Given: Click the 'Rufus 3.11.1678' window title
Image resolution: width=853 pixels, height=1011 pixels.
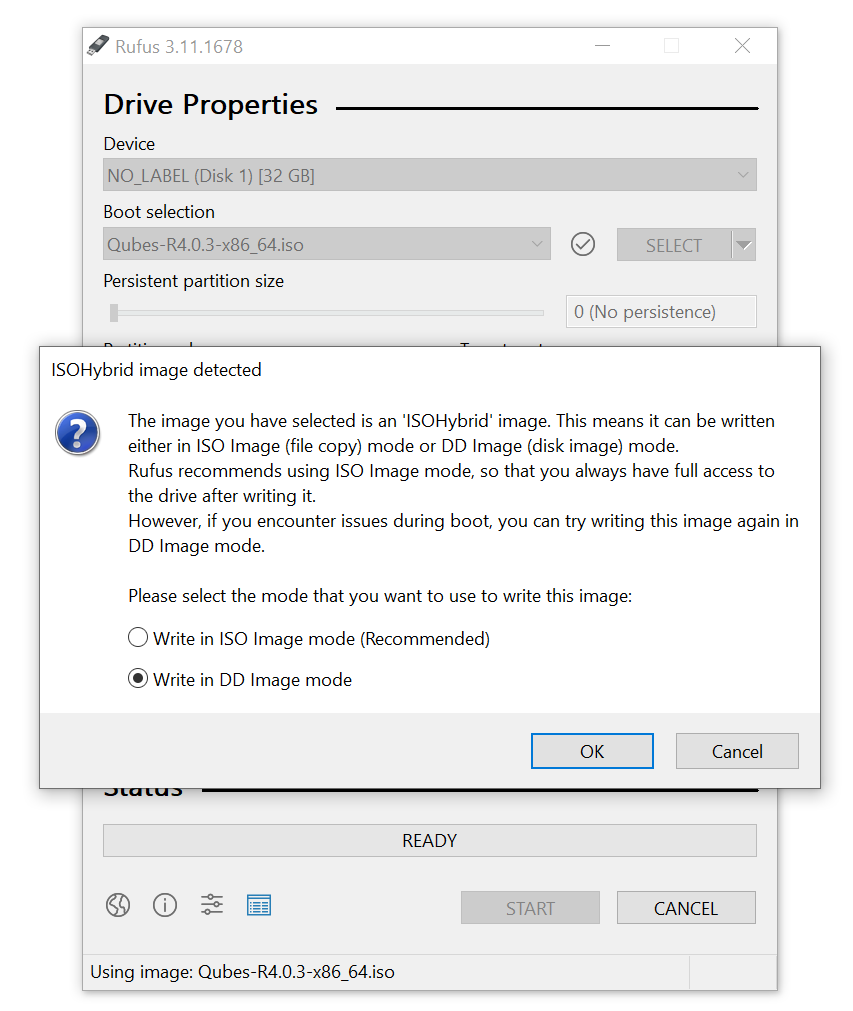Looking at the screenshot, I should pos(179,46).
